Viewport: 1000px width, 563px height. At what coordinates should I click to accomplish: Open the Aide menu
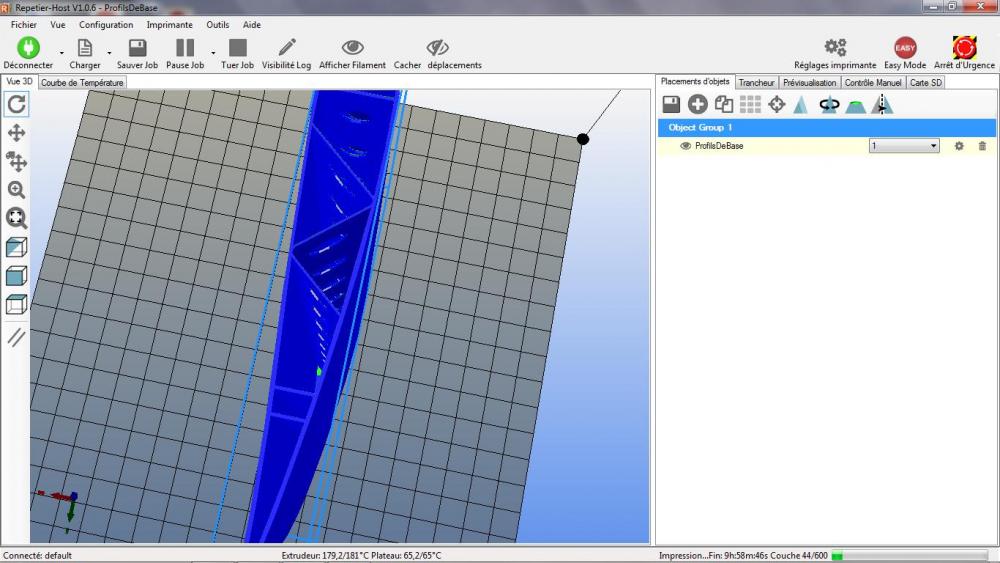(252, 25)
